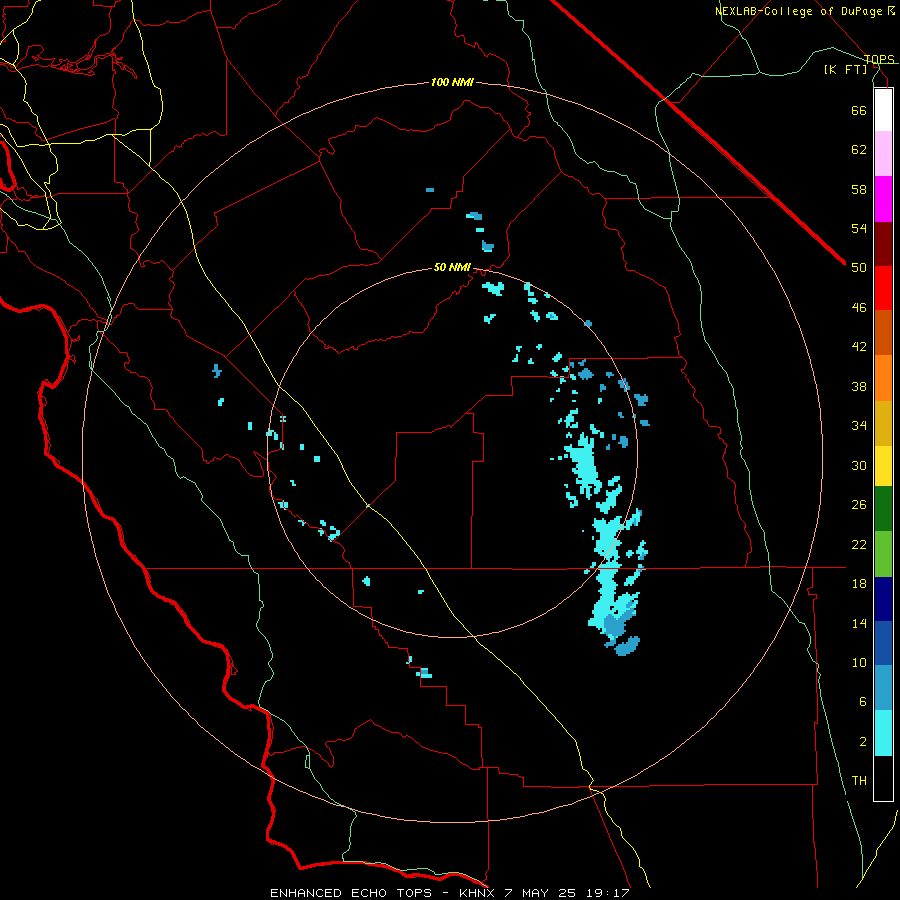Click the yellow 30 kft legend swatch
This screenshot has width=900, height=900.
883,466
